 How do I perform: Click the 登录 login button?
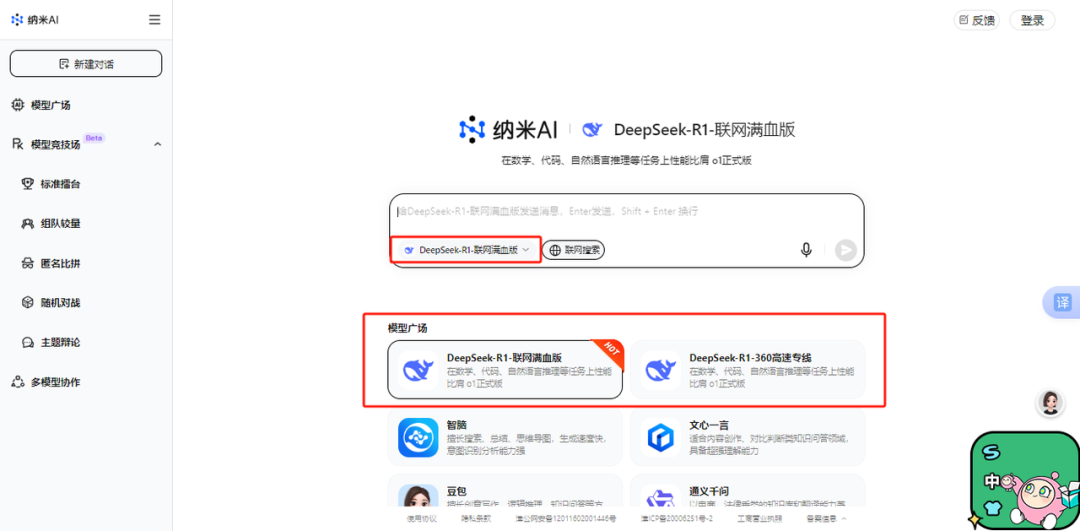click(1032, 20)
